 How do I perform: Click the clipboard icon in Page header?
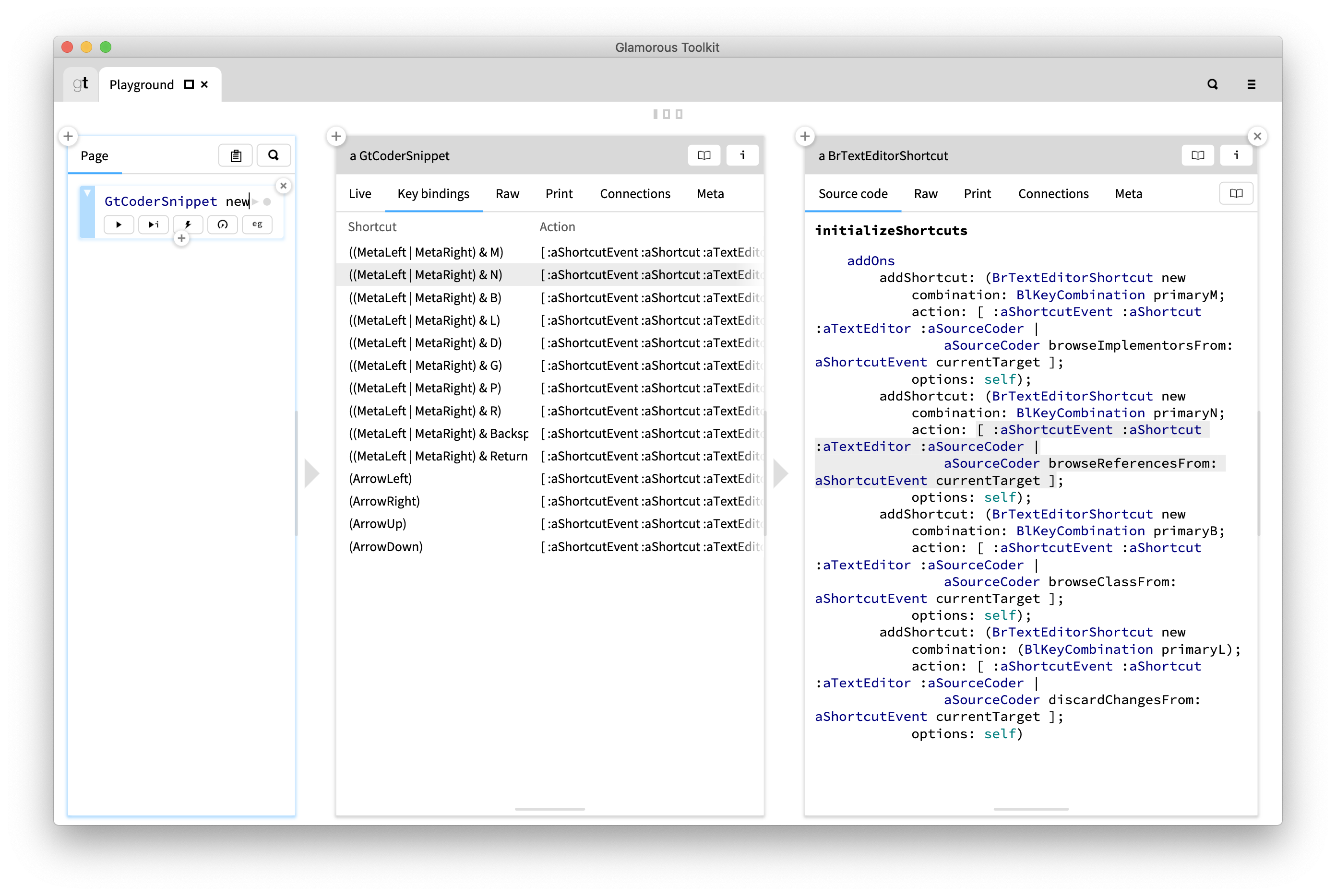236,155
